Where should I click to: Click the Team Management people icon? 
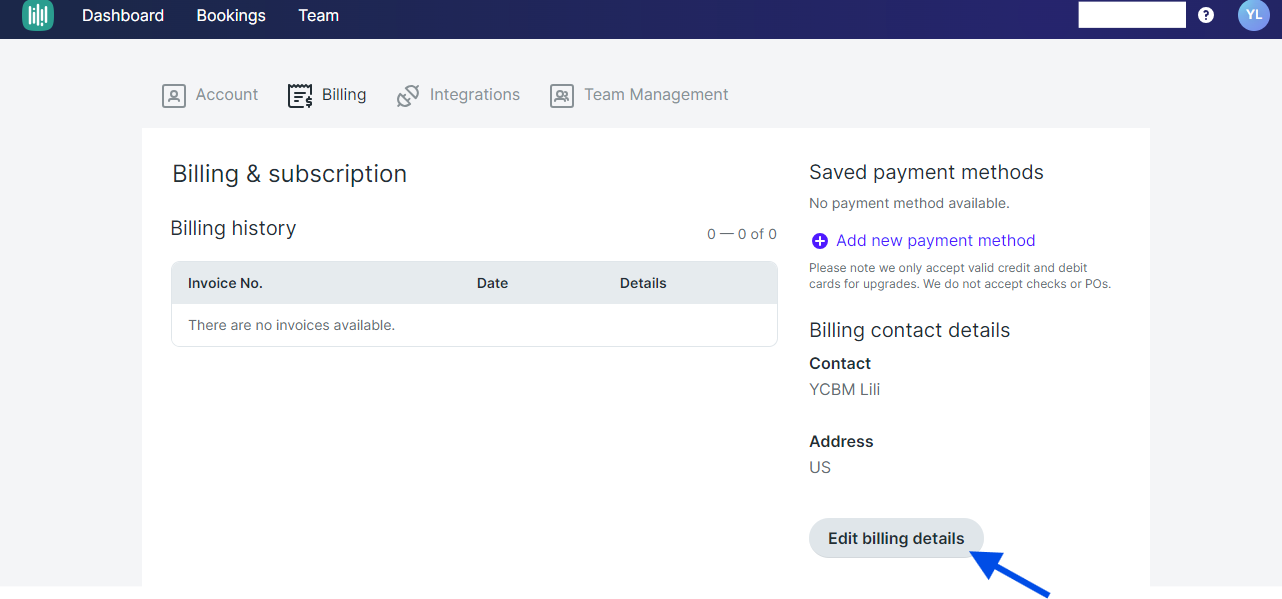tap(562, 96)
